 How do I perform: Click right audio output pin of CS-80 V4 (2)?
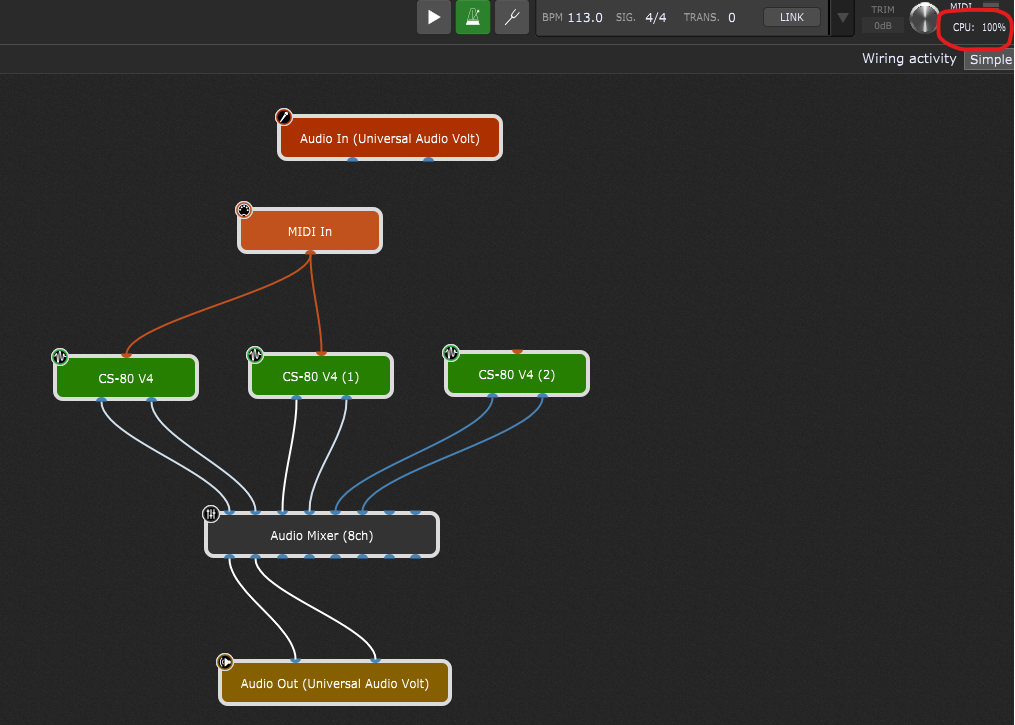[x=542, y=396]
